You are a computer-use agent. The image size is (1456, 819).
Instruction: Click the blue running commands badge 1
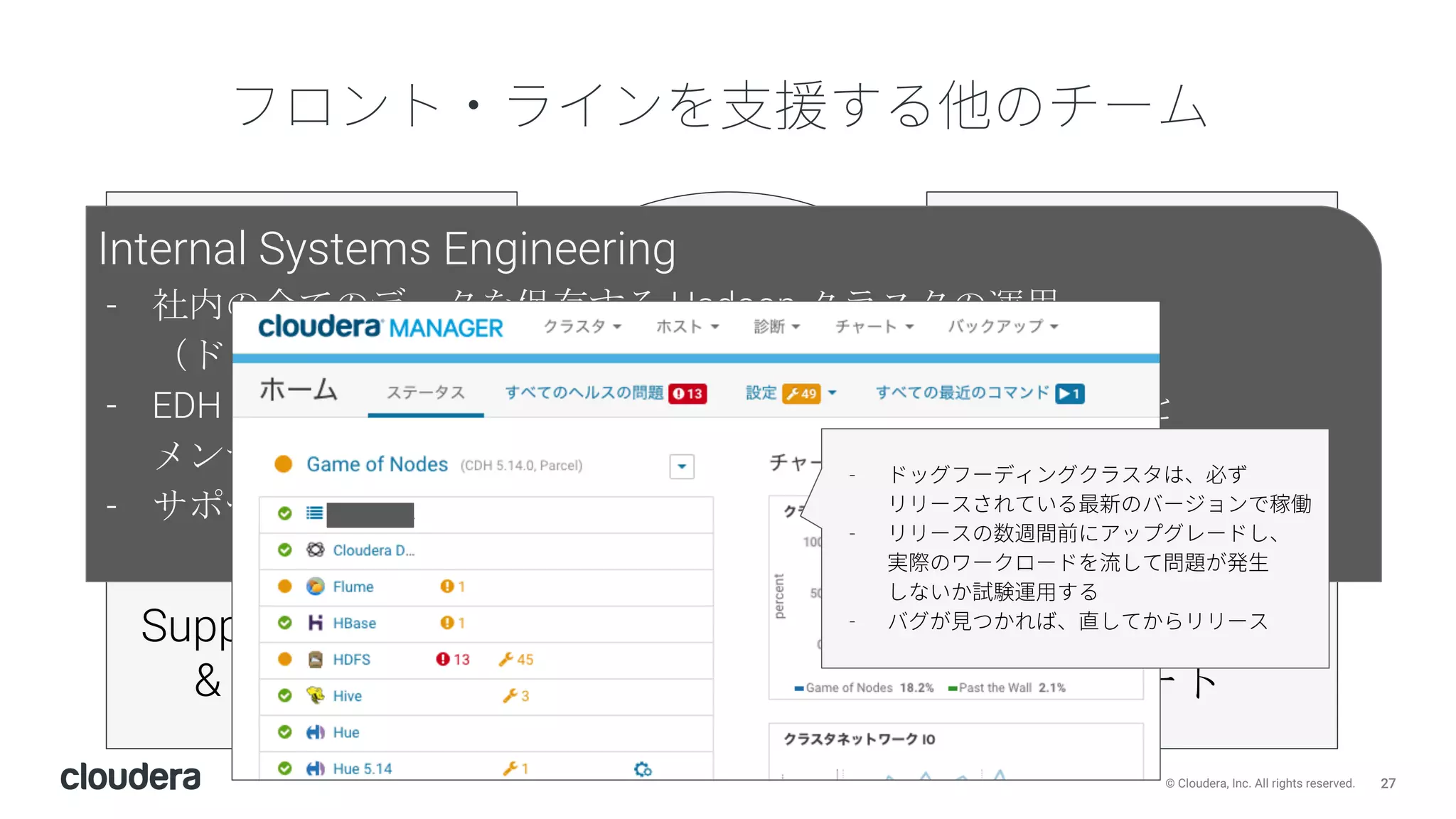[1070, 394]
